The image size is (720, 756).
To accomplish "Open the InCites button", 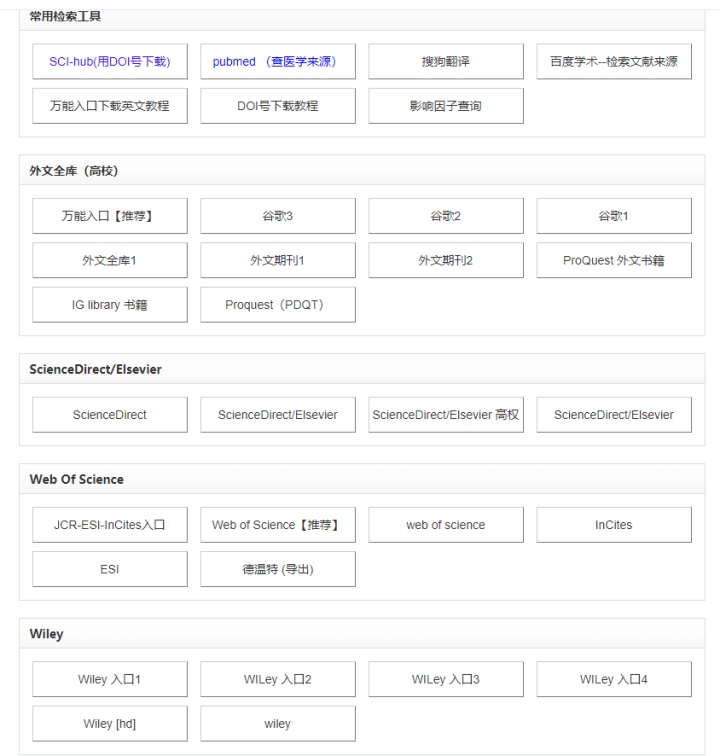I will click(614, 525).
